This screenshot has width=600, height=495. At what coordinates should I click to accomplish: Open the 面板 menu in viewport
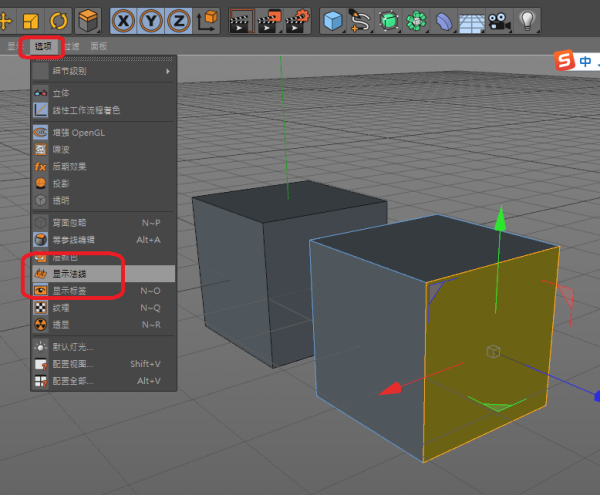[x=100, y=46]
